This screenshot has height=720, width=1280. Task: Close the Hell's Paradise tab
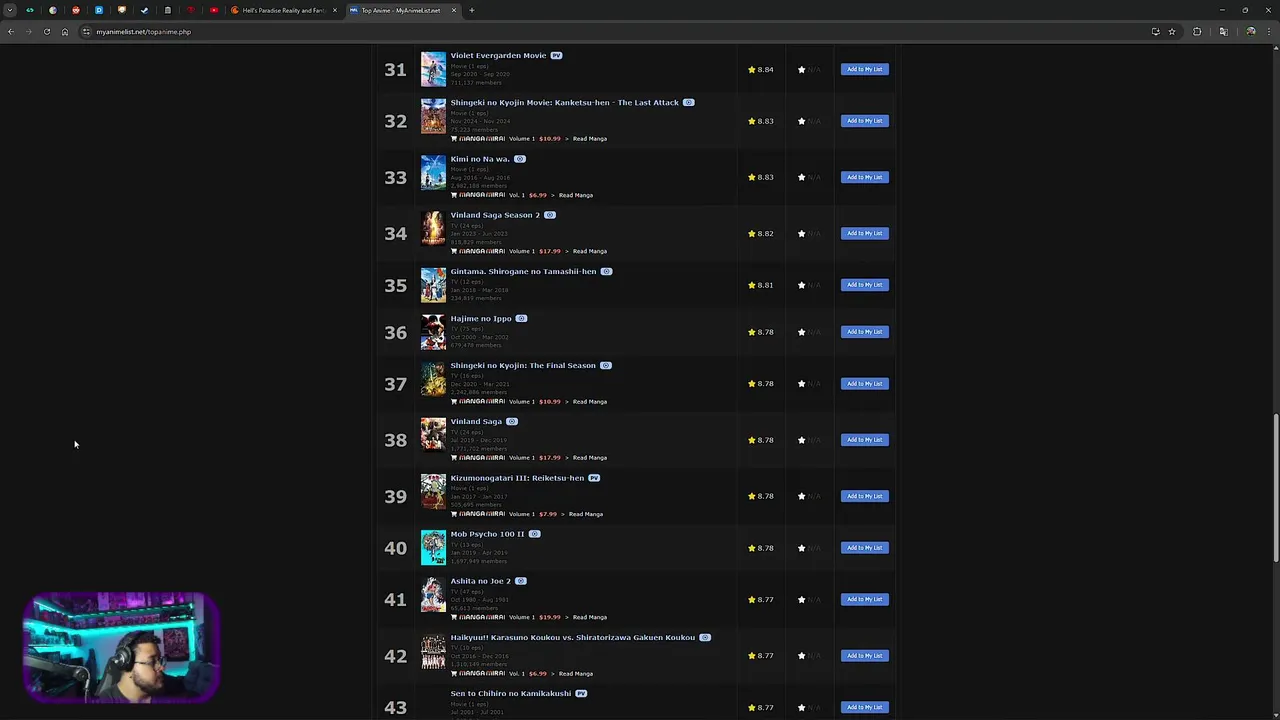click(335, 10)
